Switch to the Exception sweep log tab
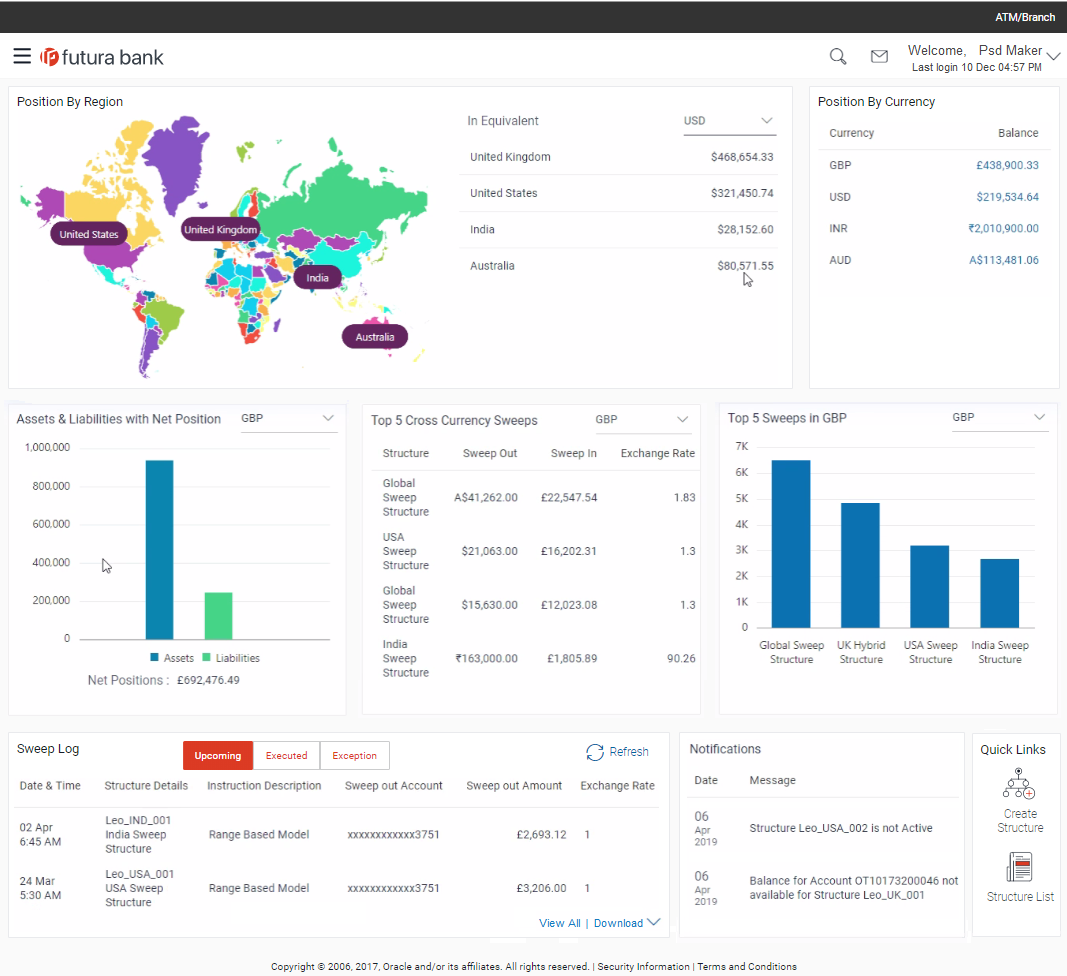 (x=355, y=755)
